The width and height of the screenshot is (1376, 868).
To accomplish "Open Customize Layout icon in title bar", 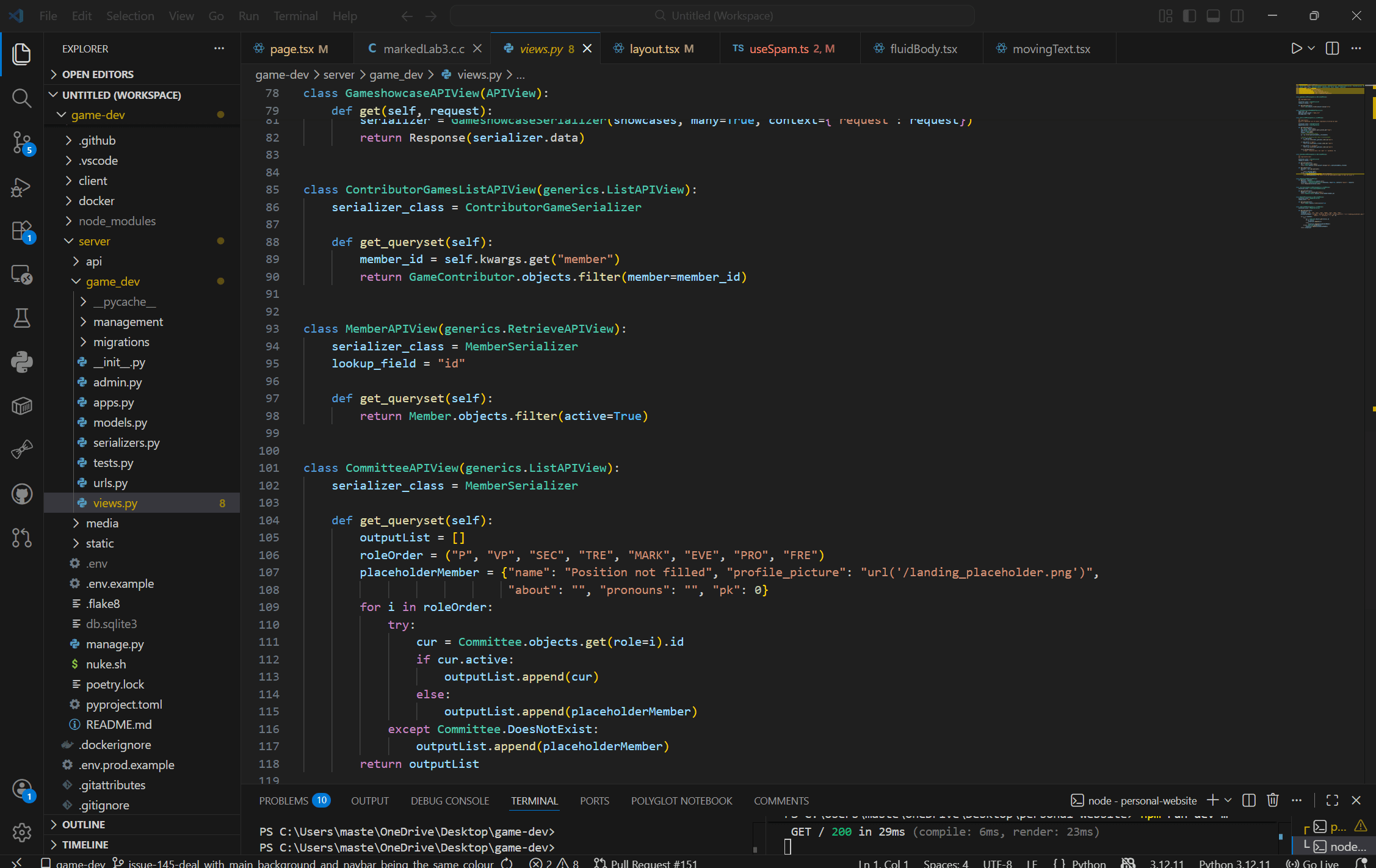I will 1165,16.
